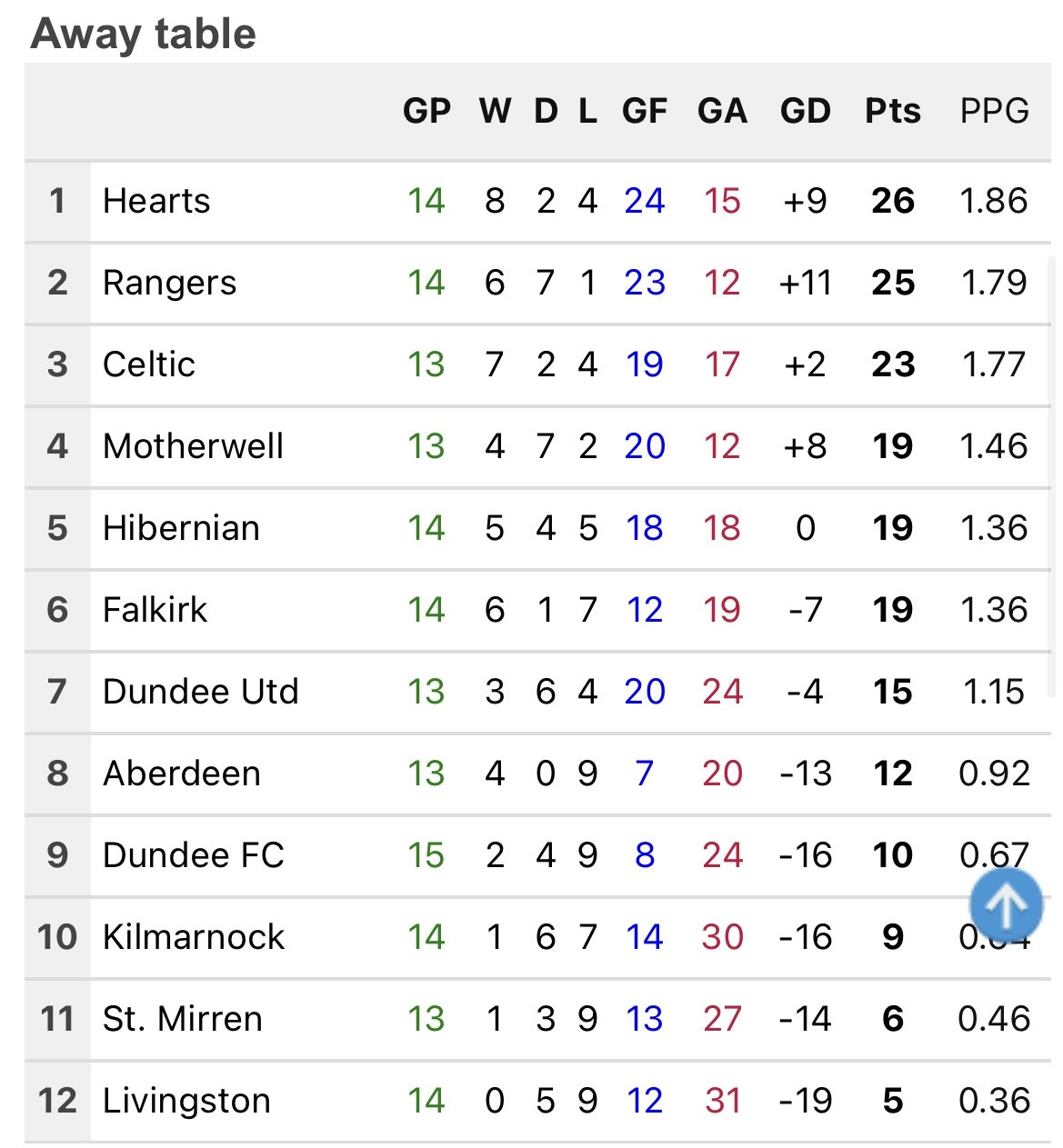
Task: Select the GF column header
Action: (x=644, y=111)
